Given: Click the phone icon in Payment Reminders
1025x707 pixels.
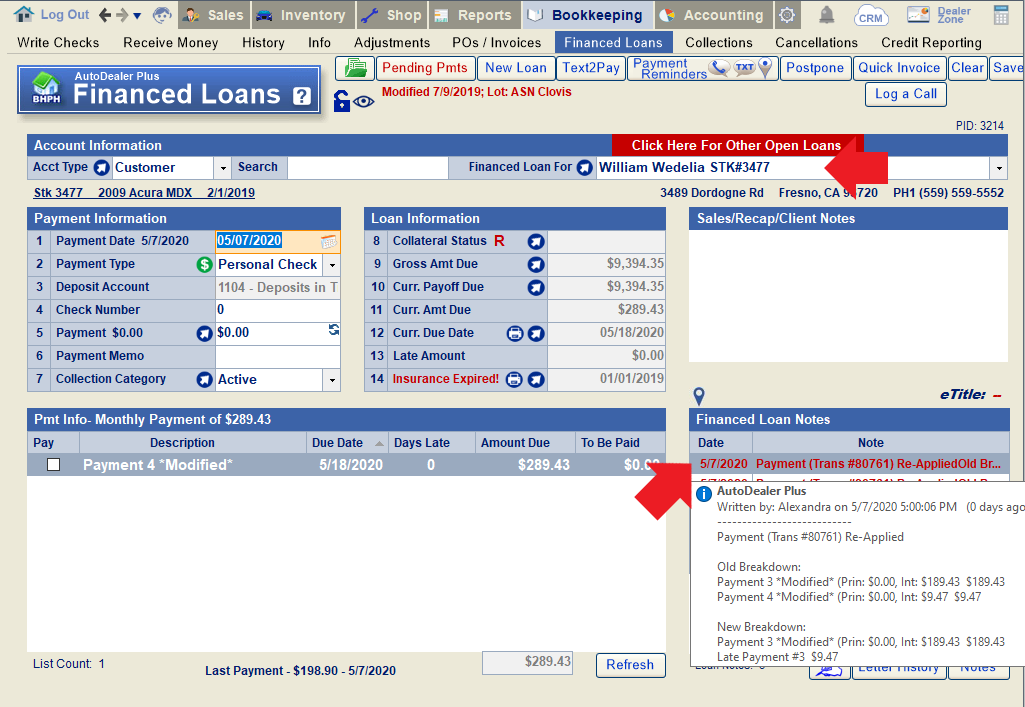Looking at the screenshot, I should [x=720, y=67].
